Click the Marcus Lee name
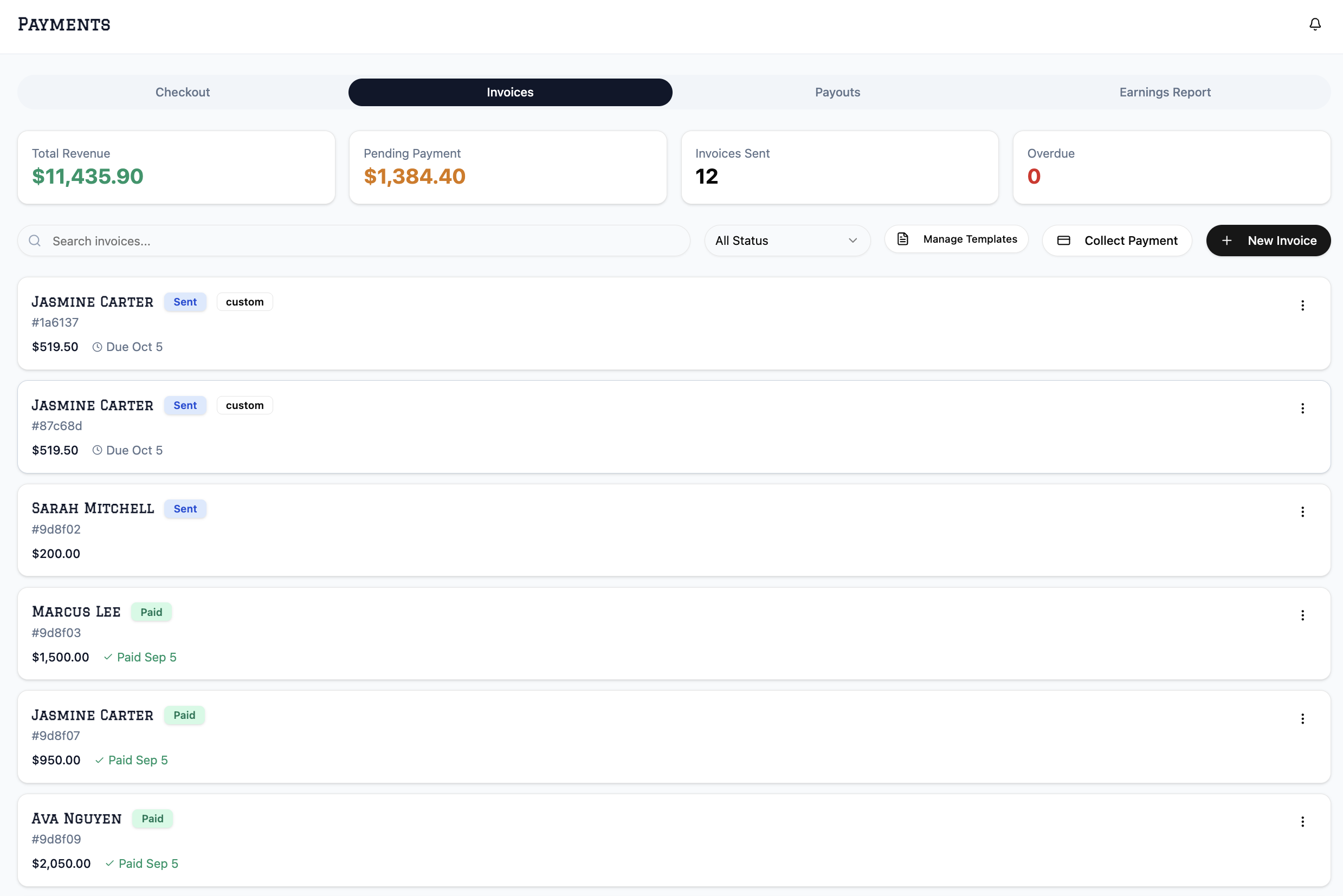1343x896 pixels. pyautogui.click(x=76, y=612)
